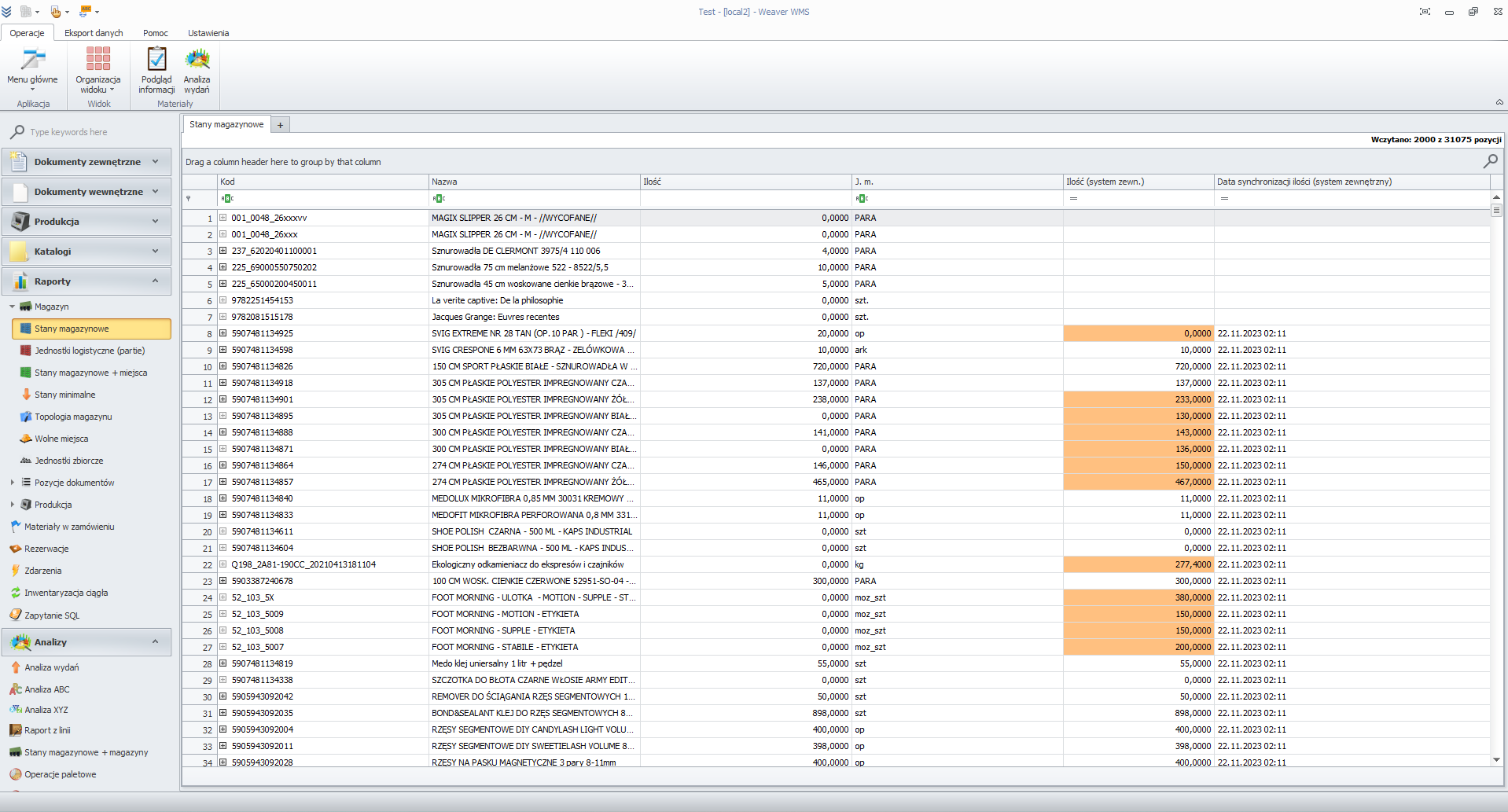This screenshot has width=1508, height=812.
Task: Switch to the Eksport danych ribbon tab
Action: click(94, 33)
